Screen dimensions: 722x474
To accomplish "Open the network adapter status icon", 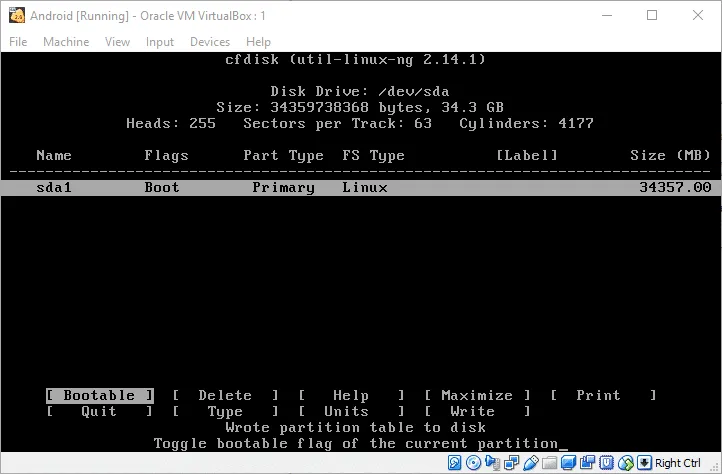I will (x=511, y=462).
